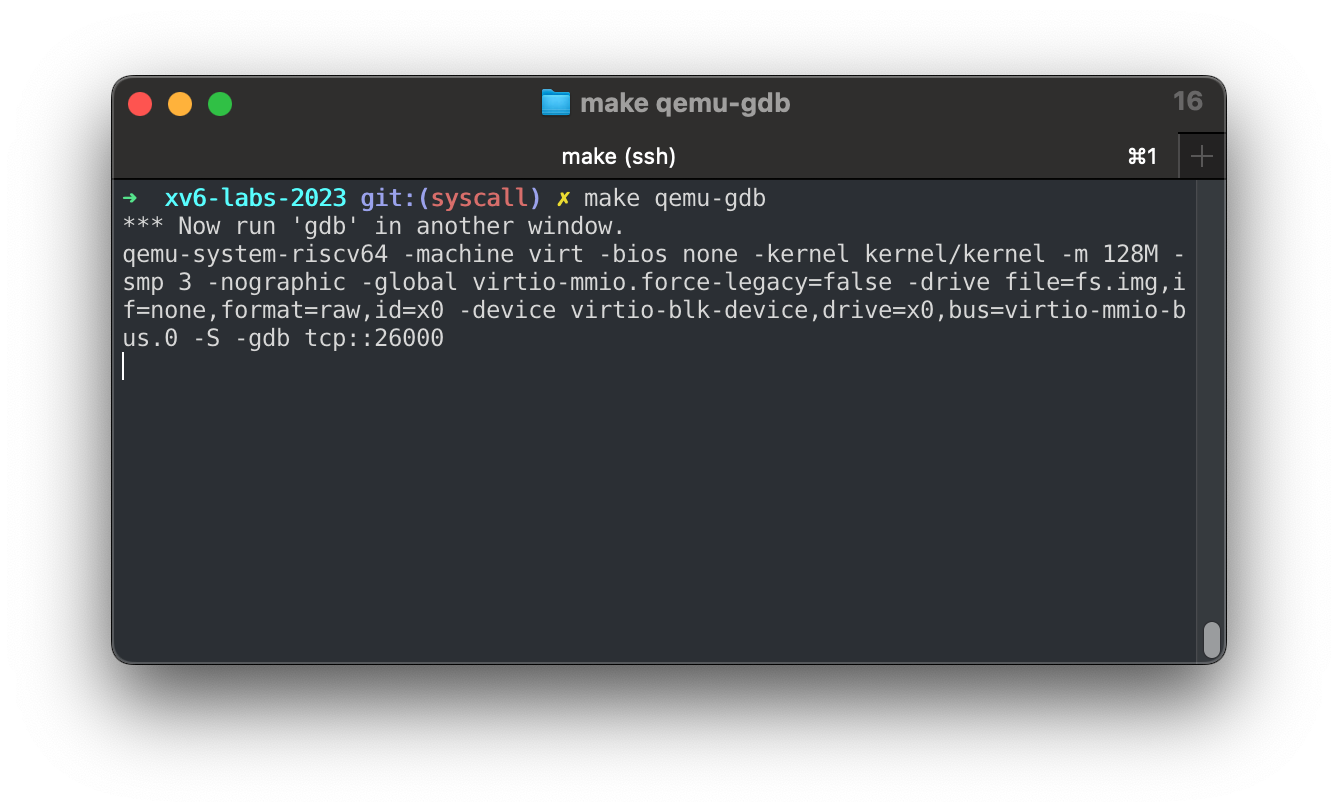Click the yellow lightning bolt in the shell prompt
The height and width of the screenshot is (812, 1338).
coord(563,198)
